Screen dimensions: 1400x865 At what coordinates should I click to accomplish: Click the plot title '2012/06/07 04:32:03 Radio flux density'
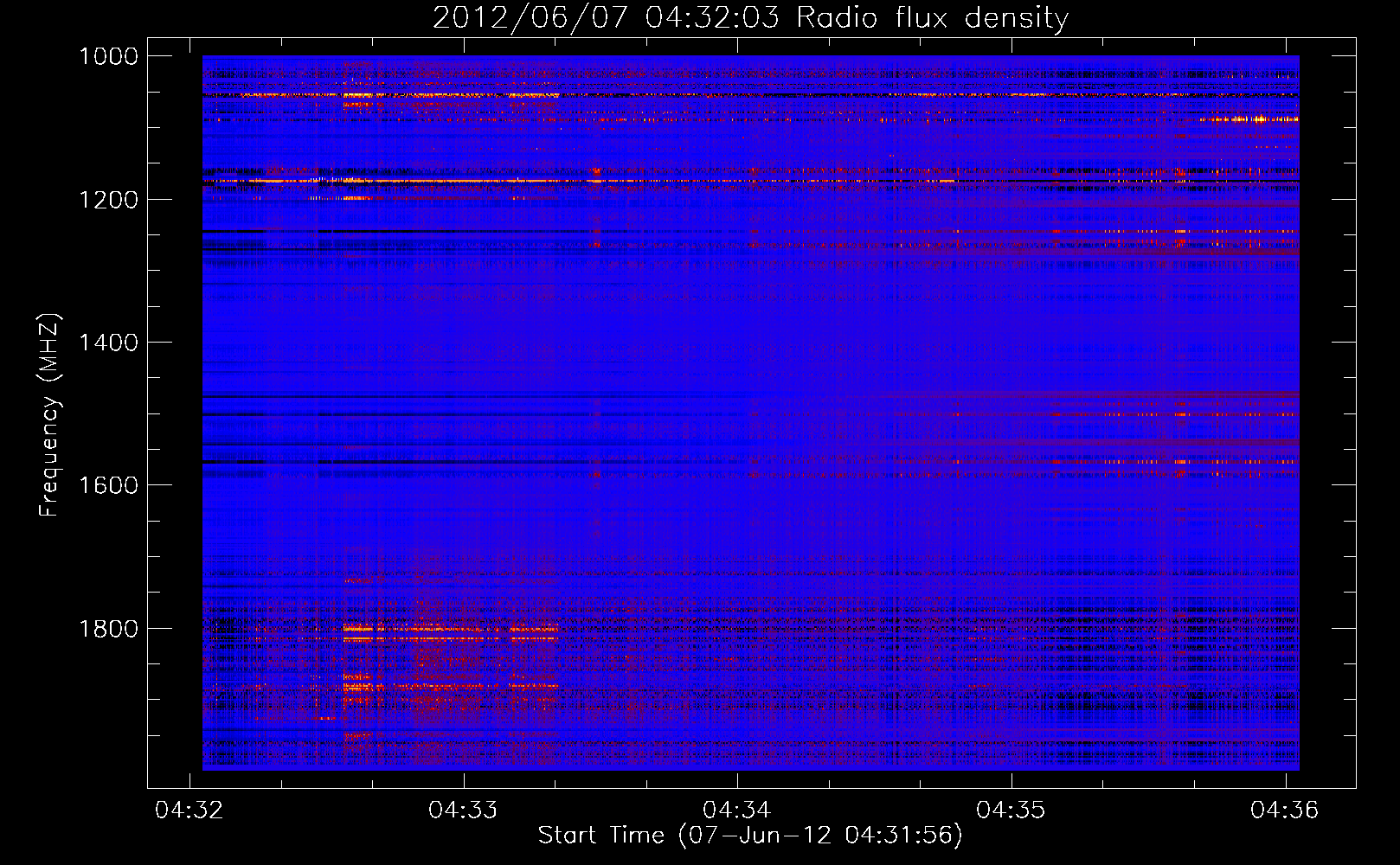coord(750,18)
